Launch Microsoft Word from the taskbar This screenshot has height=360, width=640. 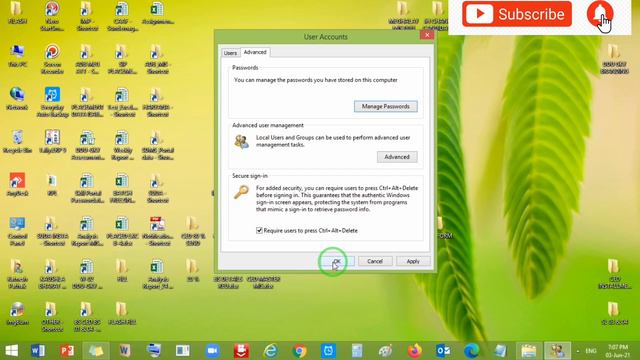pos(38,351)
